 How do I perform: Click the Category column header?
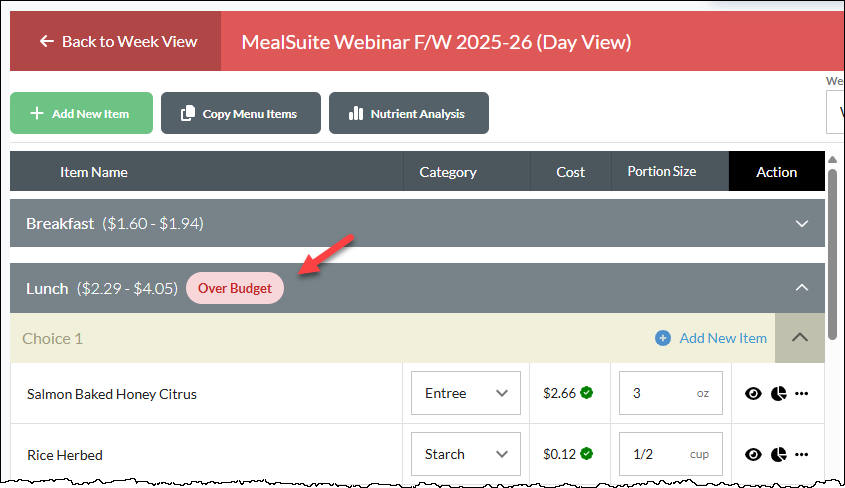448,172
